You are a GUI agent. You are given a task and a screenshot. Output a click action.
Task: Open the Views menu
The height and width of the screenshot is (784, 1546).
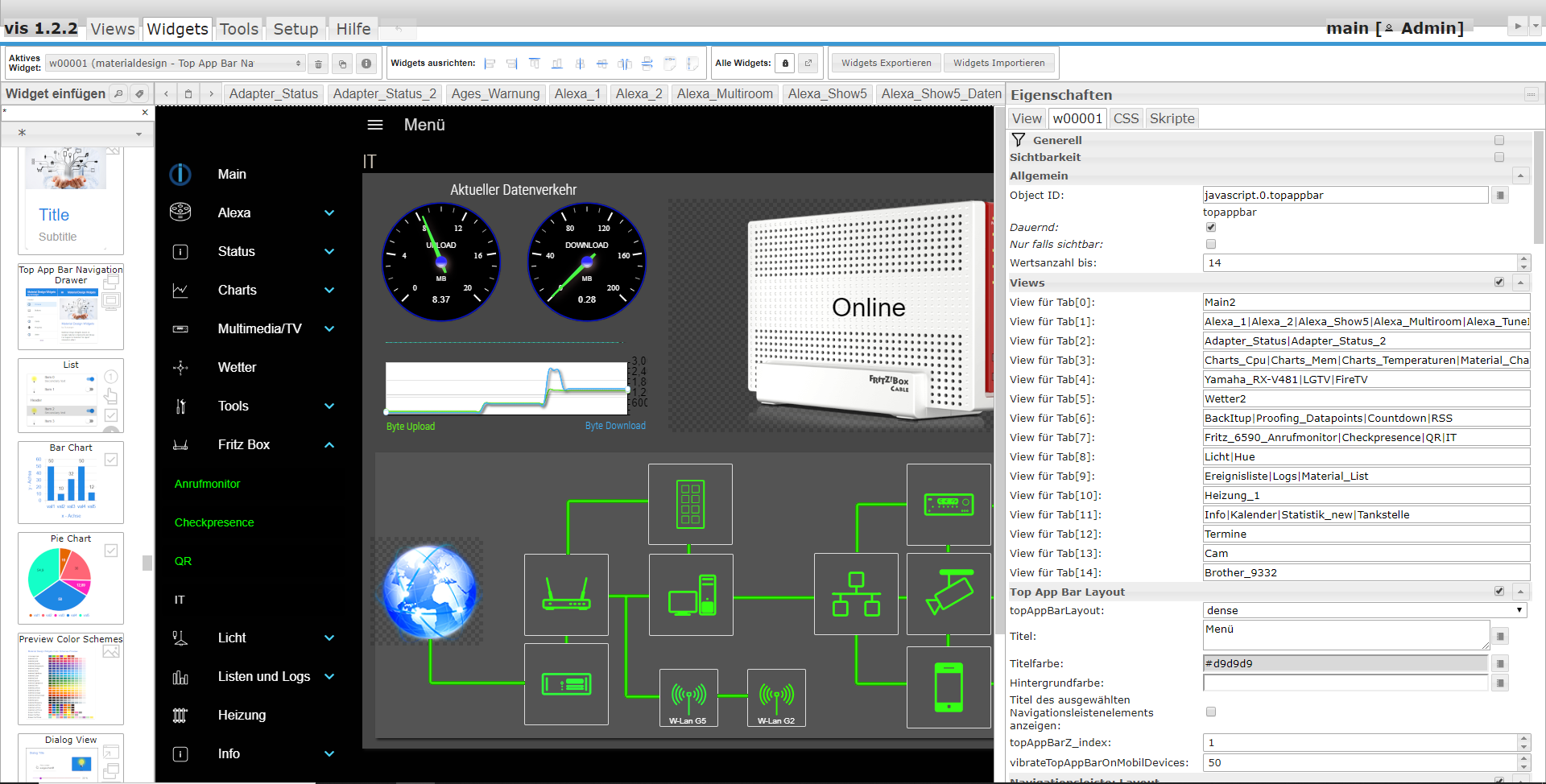coord(113,29)
